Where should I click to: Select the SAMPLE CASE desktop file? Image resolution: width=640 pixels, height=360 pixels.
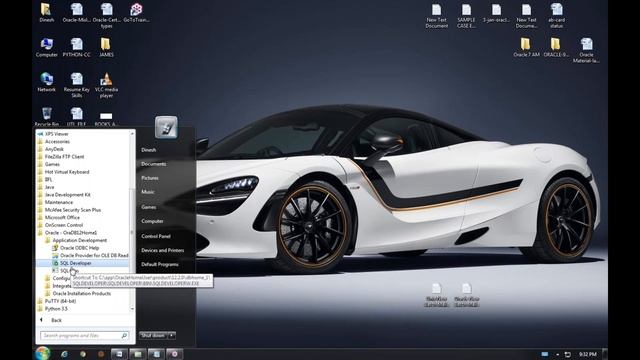pyautogui.click(x=466, y=16)
